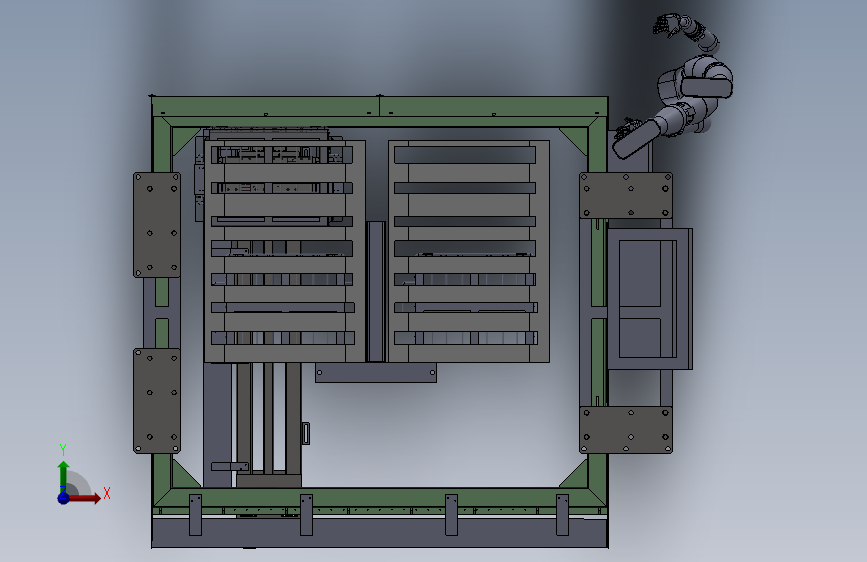Select the framed box attached on the right side
This screenshot has width=867, height=562.
(x=650, y=299)
